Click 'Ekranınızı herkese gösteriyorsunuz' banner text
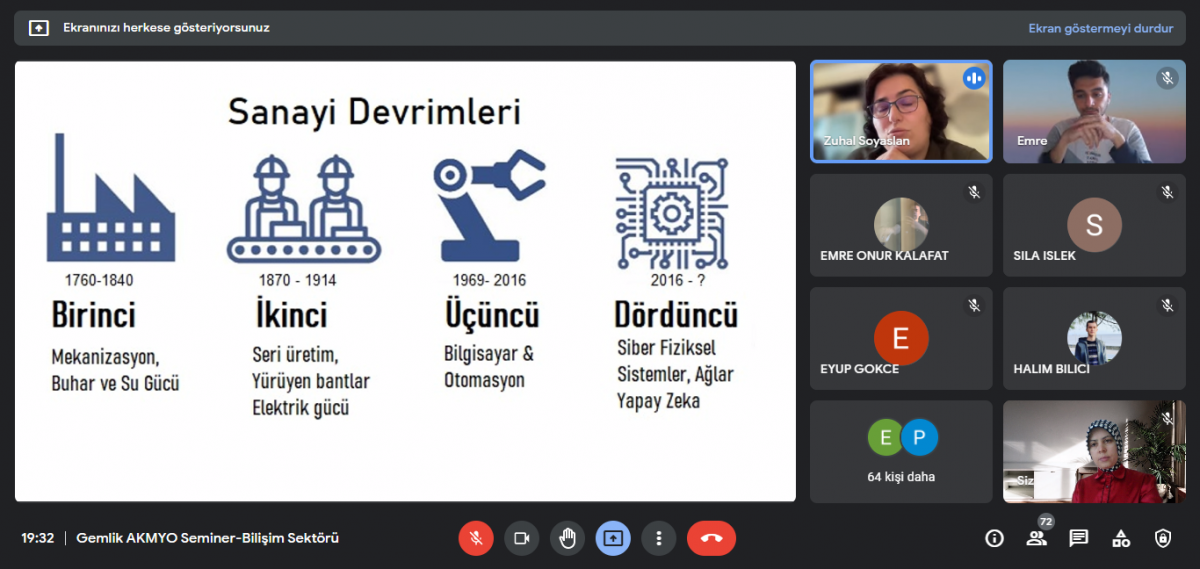Screen dimensions: 1200x569 click(x=166, y=28)
